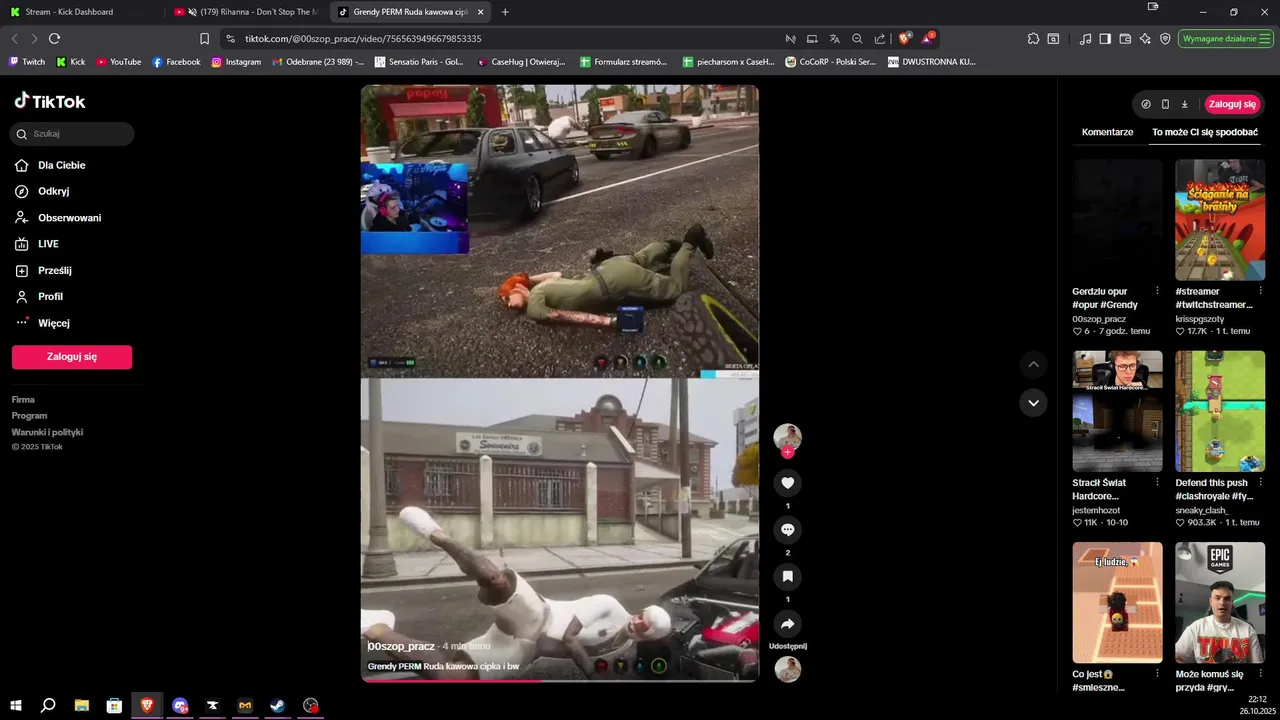
Task: Seek on the red video progress bar
Action: point(559,680)
